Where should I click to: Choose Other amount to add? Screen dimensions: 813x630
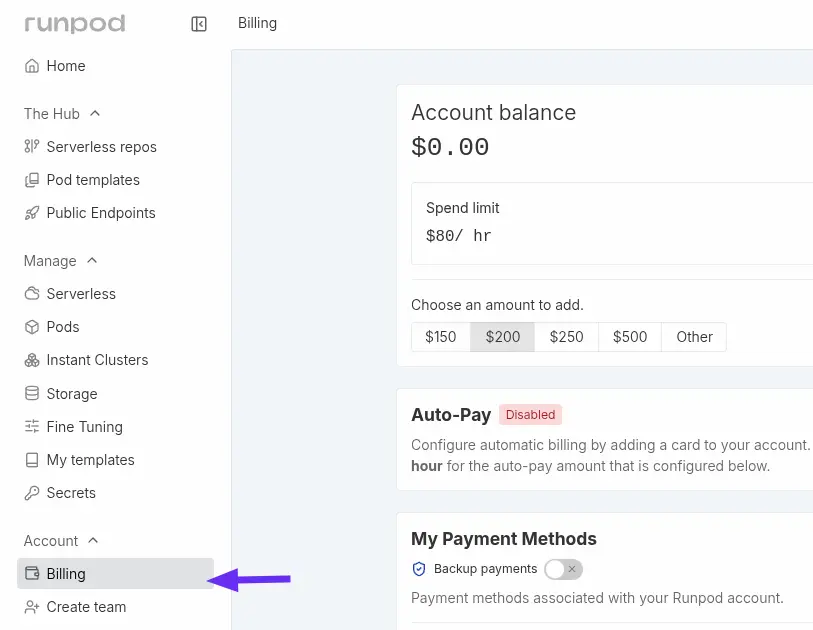(x=694, y=337)
